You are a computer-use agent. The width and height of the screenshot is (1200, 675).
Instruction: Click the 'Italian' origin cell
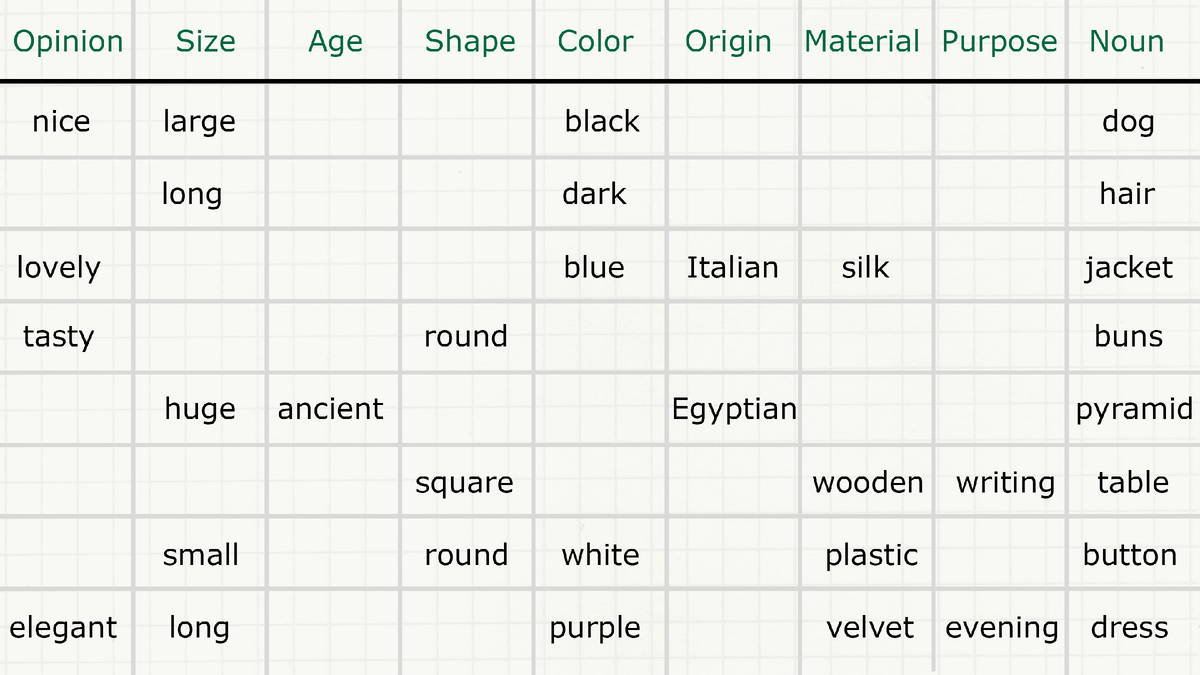732,267
